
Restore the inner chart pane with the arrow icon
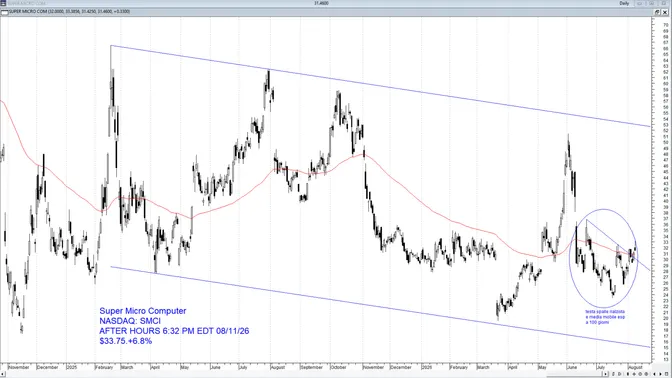pos(657,12)
